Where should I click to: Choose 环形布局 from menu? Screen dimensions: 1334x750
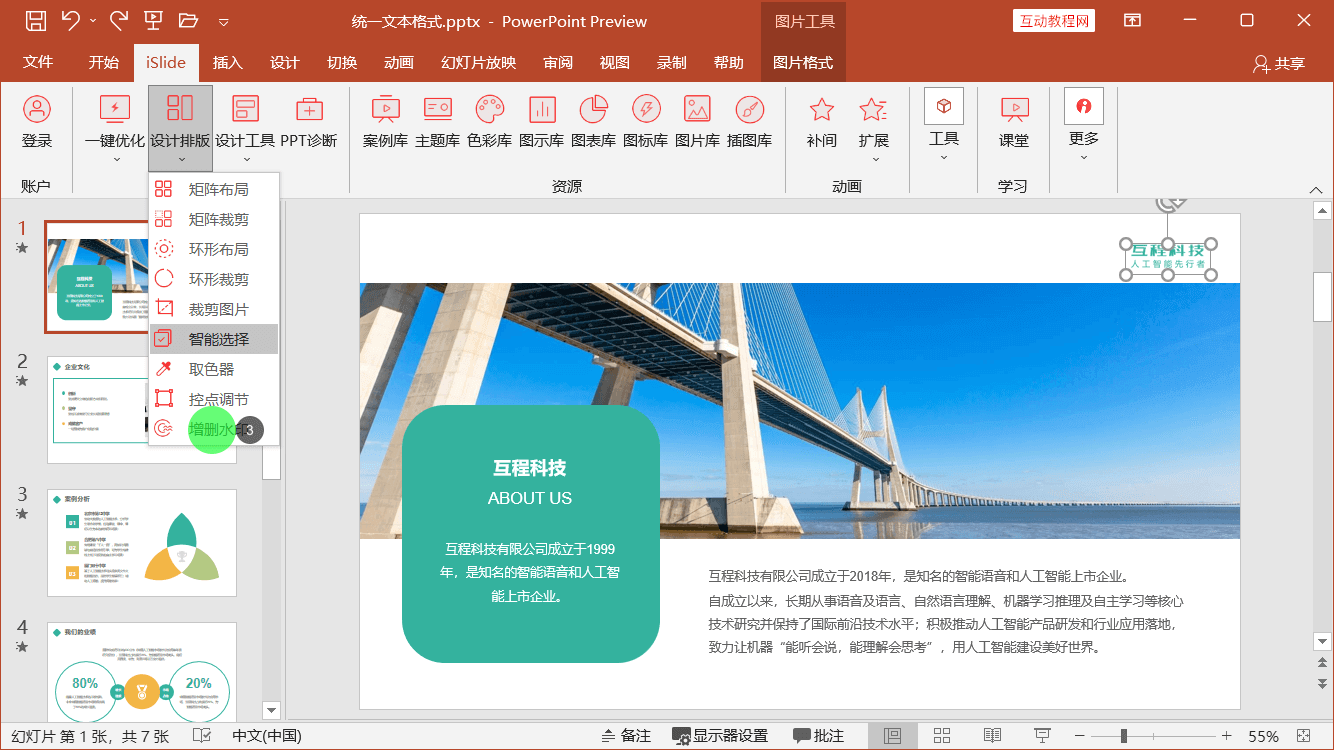[x=214, y=249]
